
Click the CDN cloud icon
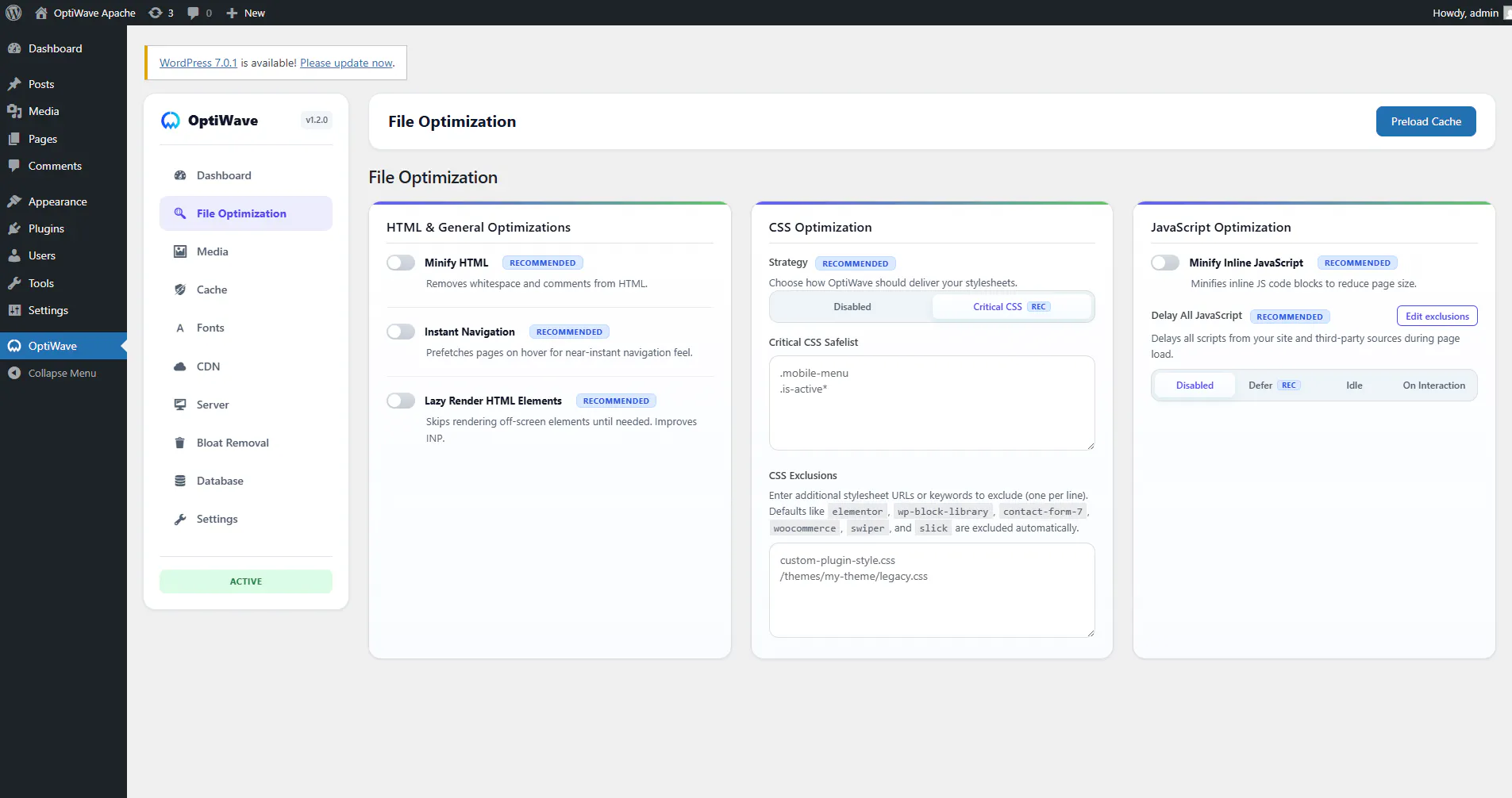click(x=180, y=366)
